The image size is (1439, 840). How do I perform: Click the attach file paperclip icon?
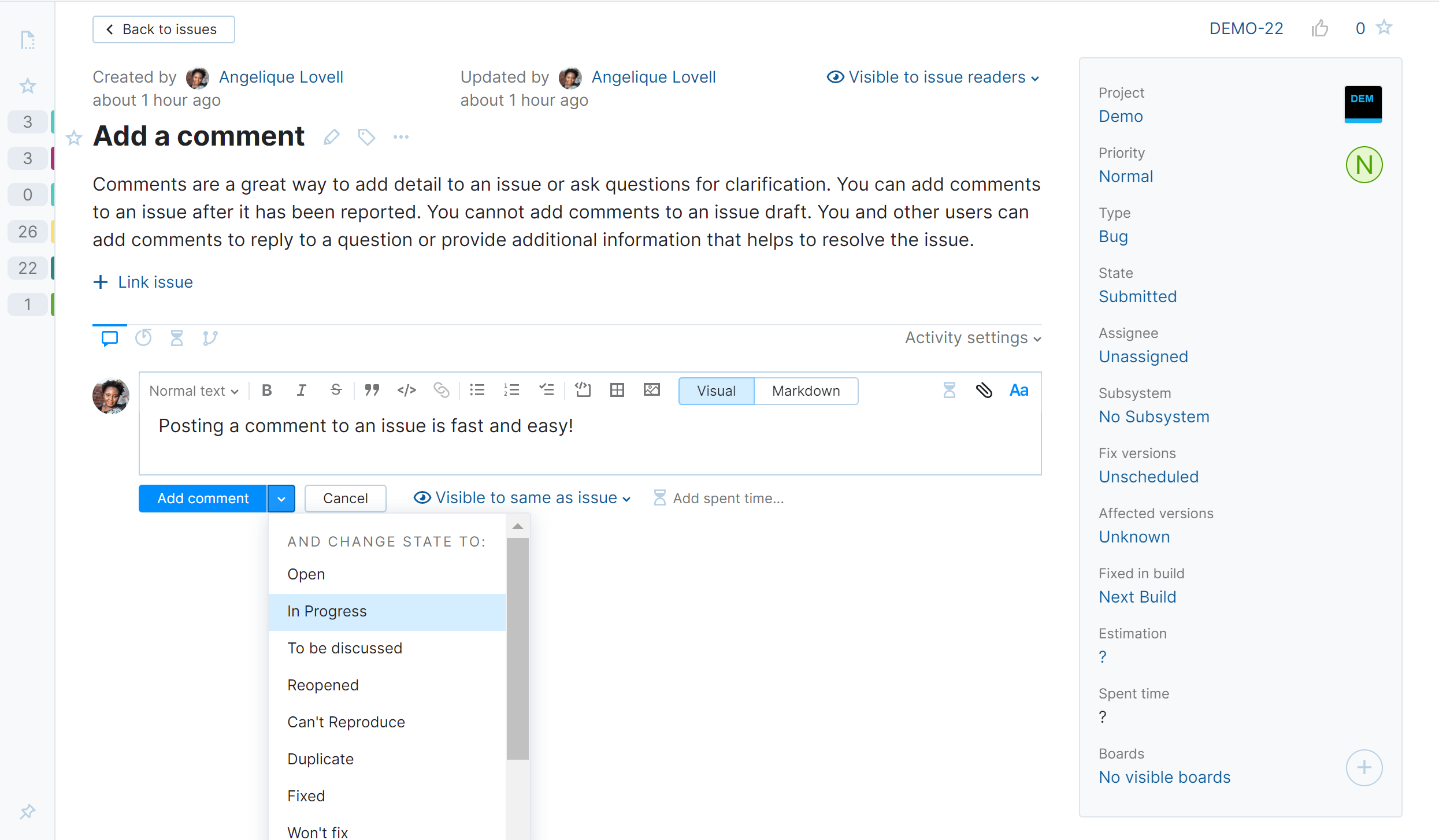pos(984,391)
